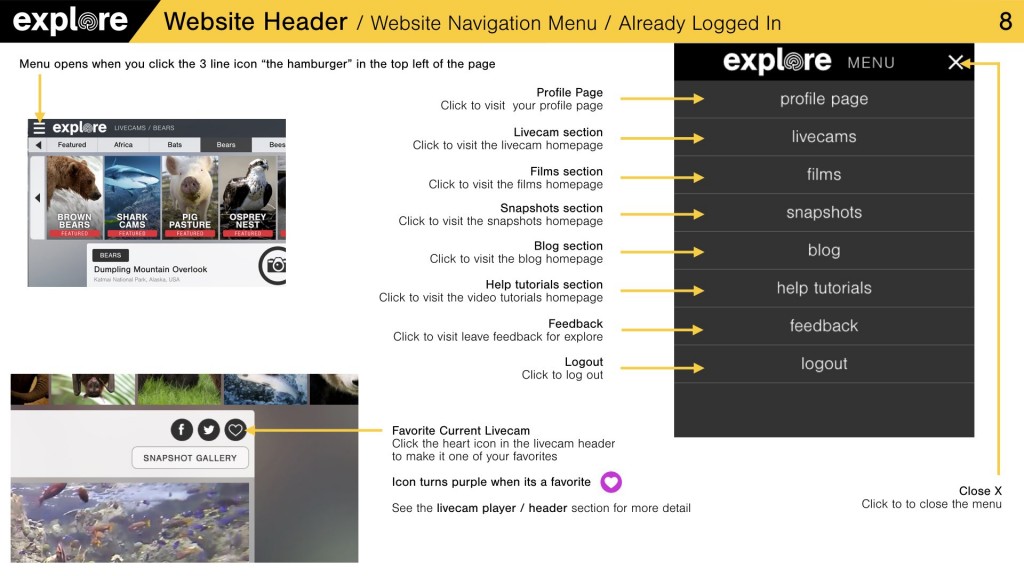The image size is (1024, 576).
Task: Click the explore logo in menu header
Action: 777,62
